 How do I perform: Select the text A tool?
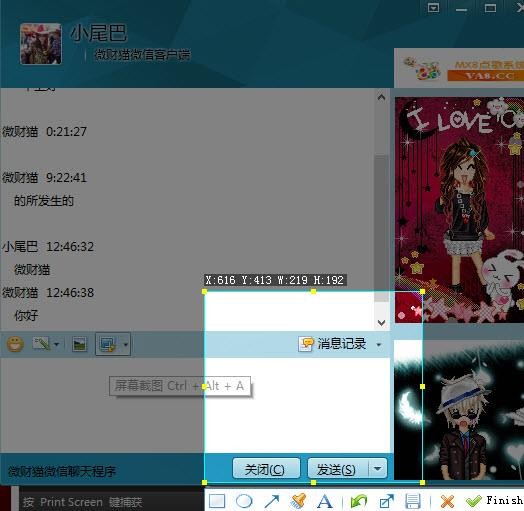click(324, 502)
